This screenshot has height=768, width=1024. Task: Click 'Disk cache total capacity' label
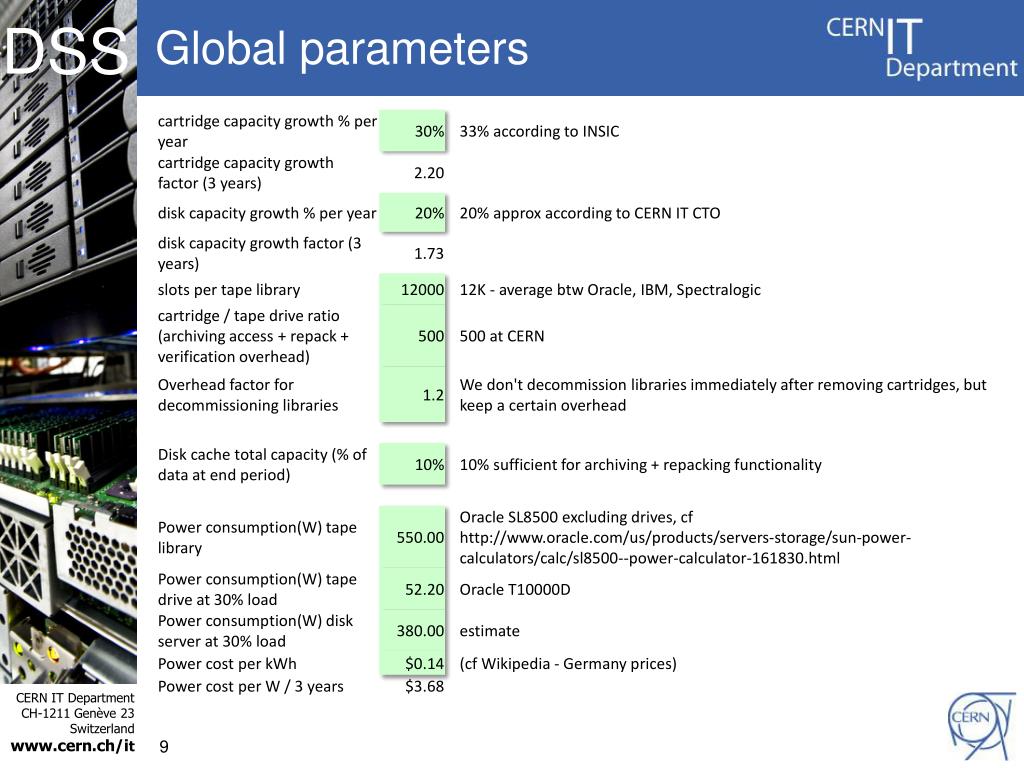point(262,464)
